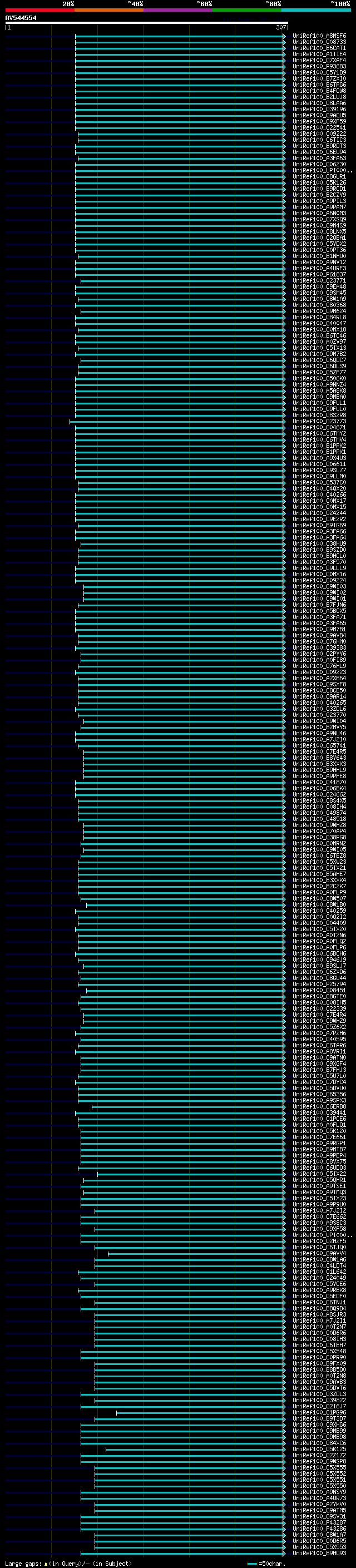Click hit label UniRef100_B6CAT1

319,49
